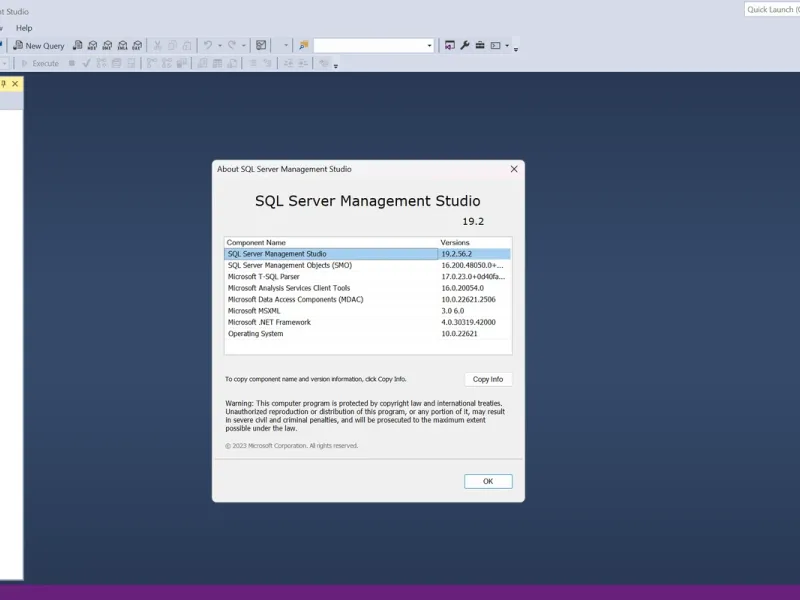This screenshot has height=600, width=800.
Task: Open the Database Engine Query icon
Action: 78,45
